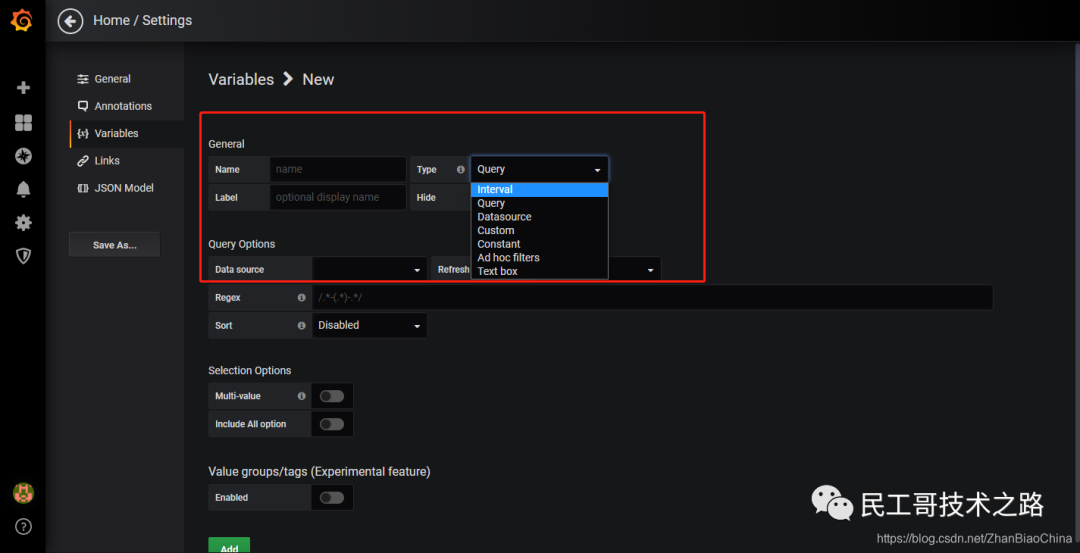This screenshot has height=553, width=1080.
Task: Select Ad hoc filters option
Action: coord(539,258)
